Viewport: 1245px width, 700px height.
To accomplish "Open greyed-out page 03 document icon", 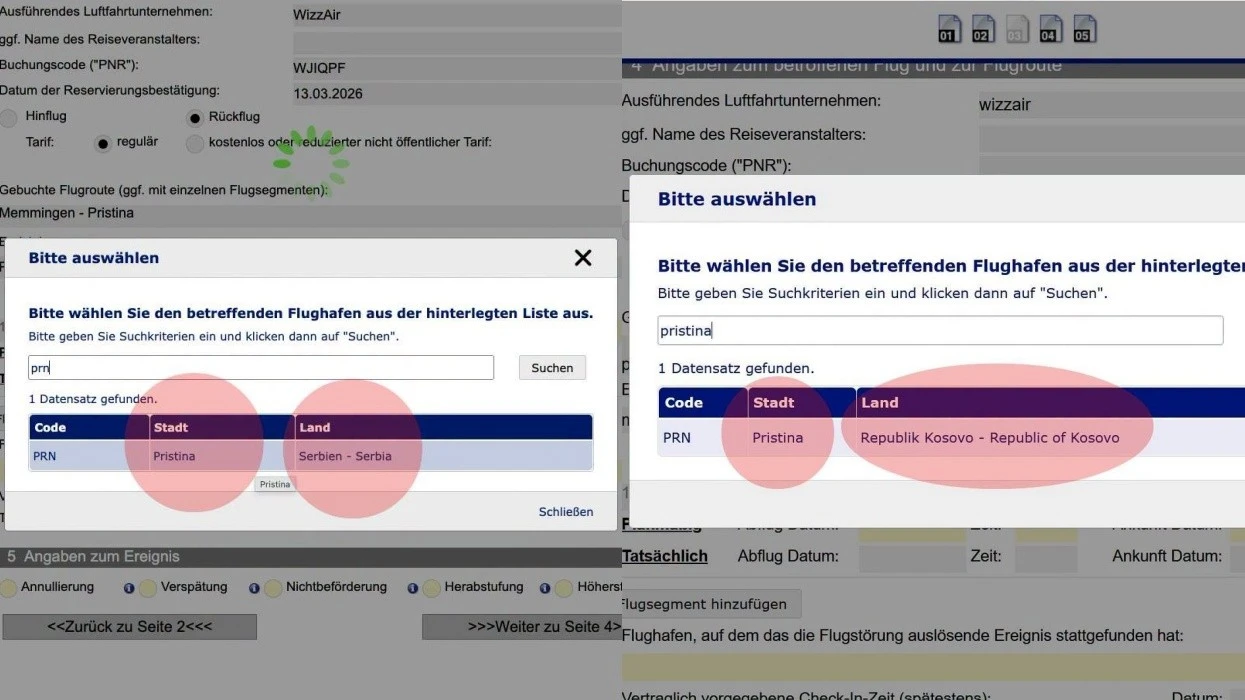I will click(1017, 29).
